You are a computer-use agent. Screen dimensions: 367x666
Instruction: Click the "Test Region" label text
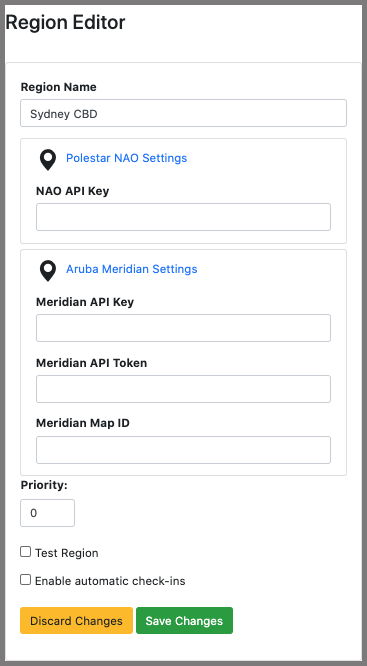(67, 553)
